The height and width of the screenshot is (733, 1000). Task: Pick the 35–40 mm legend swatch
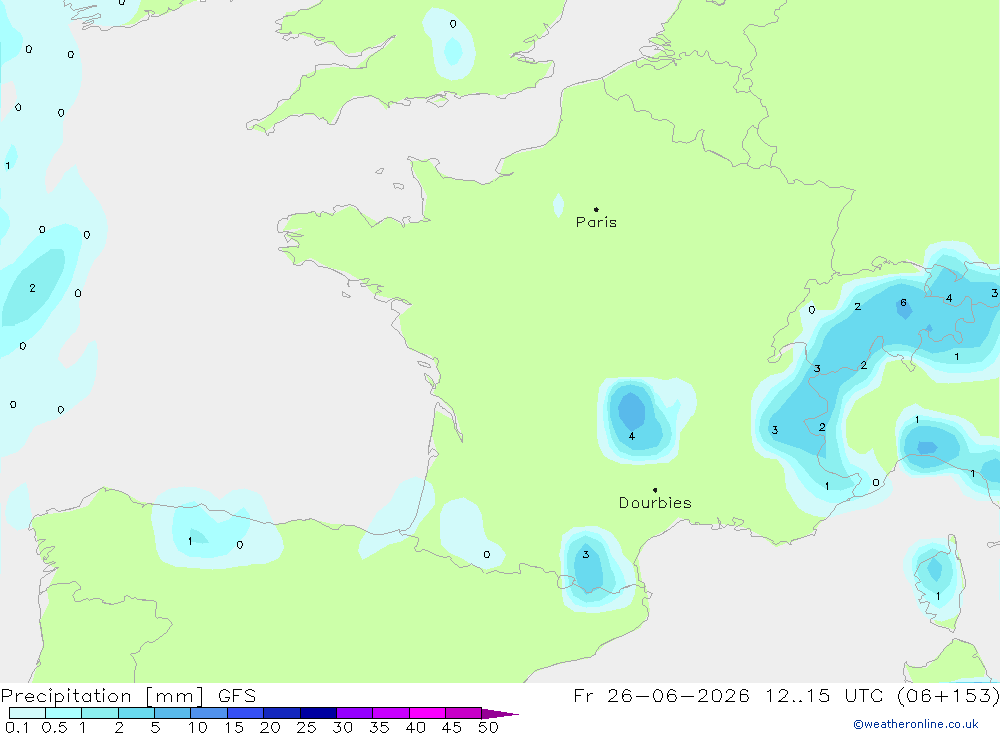click(390, 713)
